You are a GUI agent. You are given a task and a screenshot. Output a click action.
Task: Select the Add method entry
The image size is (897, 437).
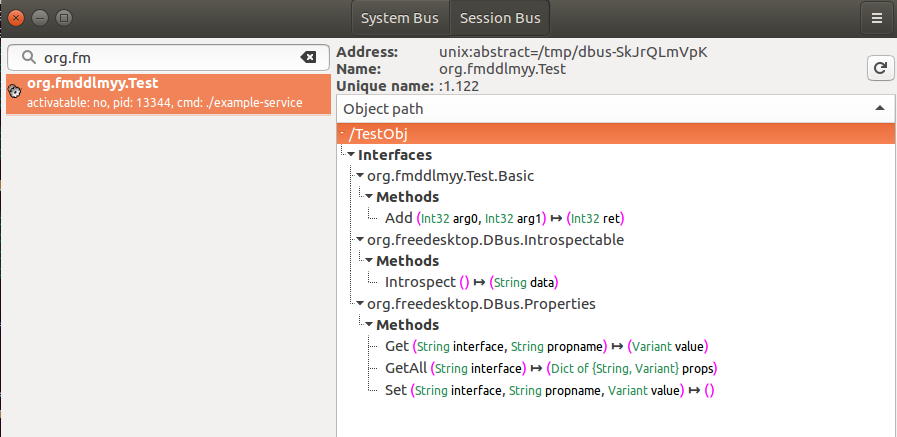tap(396, 218)
